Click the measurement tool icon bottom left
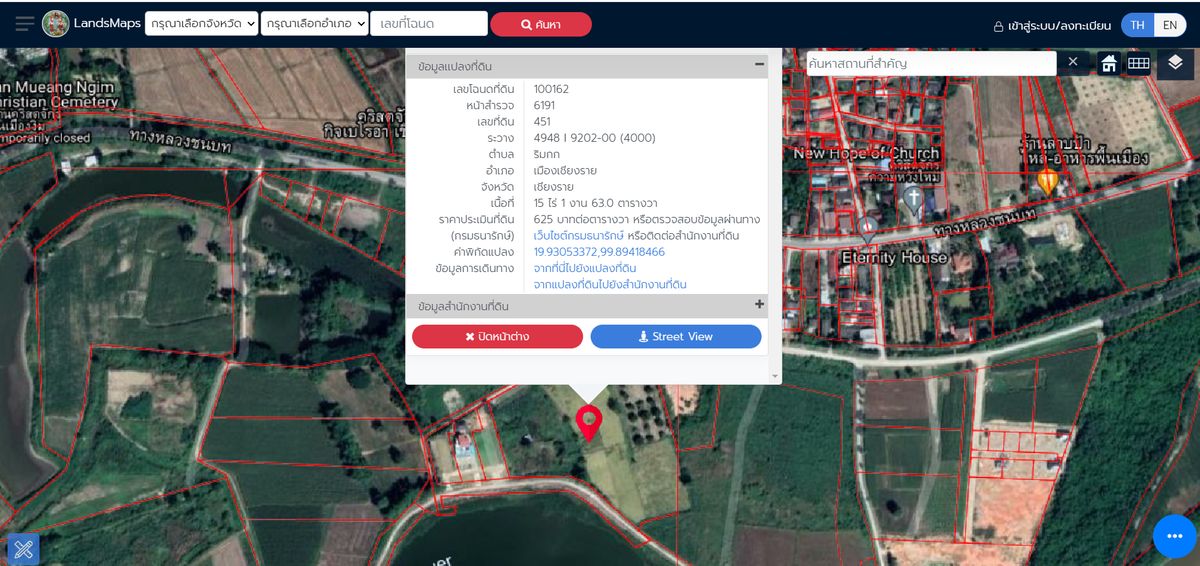Screen dimensions: 1200x566 click(x=24, y=548)
